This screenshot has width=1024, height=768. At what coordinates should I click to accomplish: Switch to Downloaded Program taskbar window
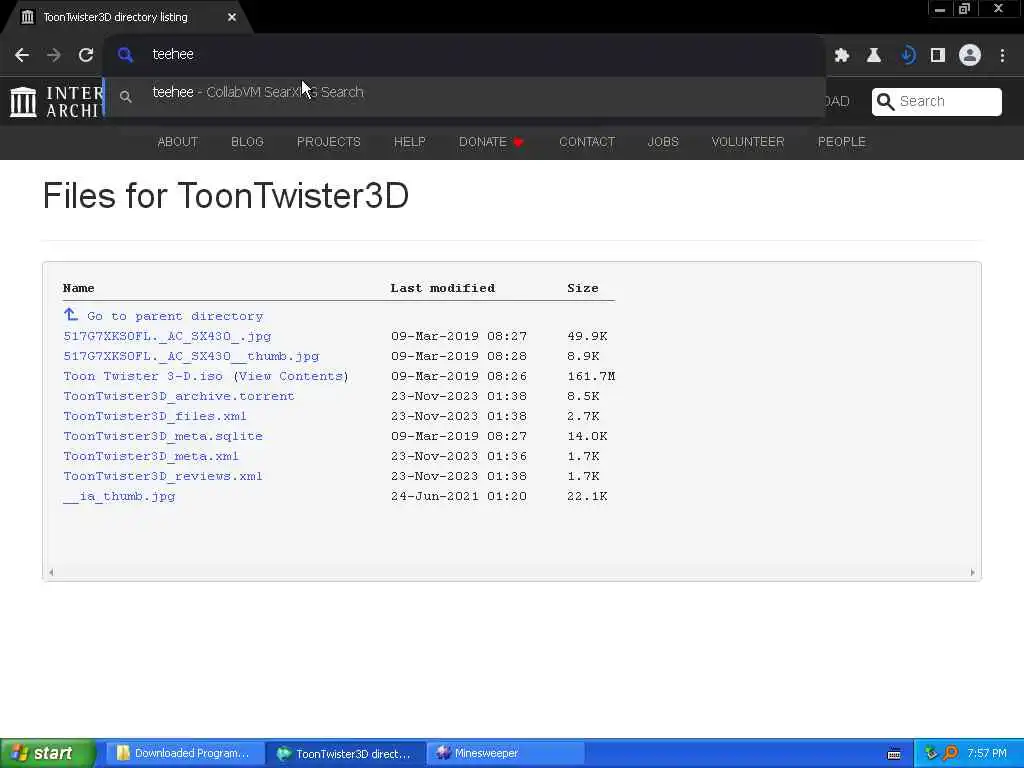pyautogui.click(x=184, y=754)
